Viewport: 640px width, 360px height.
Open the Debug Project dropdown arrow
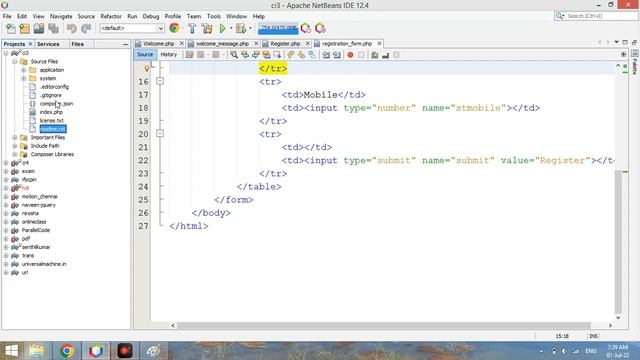251,28
